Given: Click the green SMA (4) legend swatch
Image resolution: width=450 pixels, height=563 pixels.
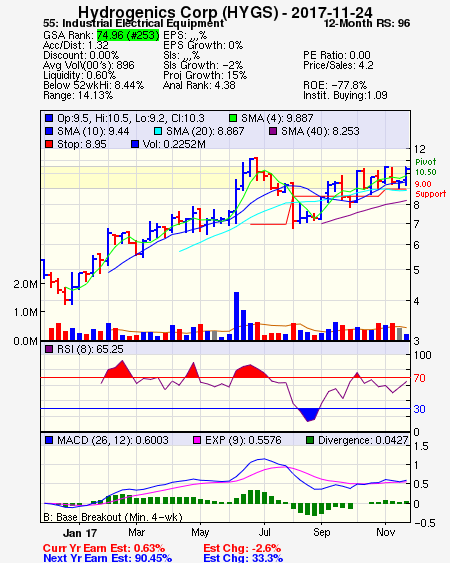Looking at the screenshot, I should point(233,118).
